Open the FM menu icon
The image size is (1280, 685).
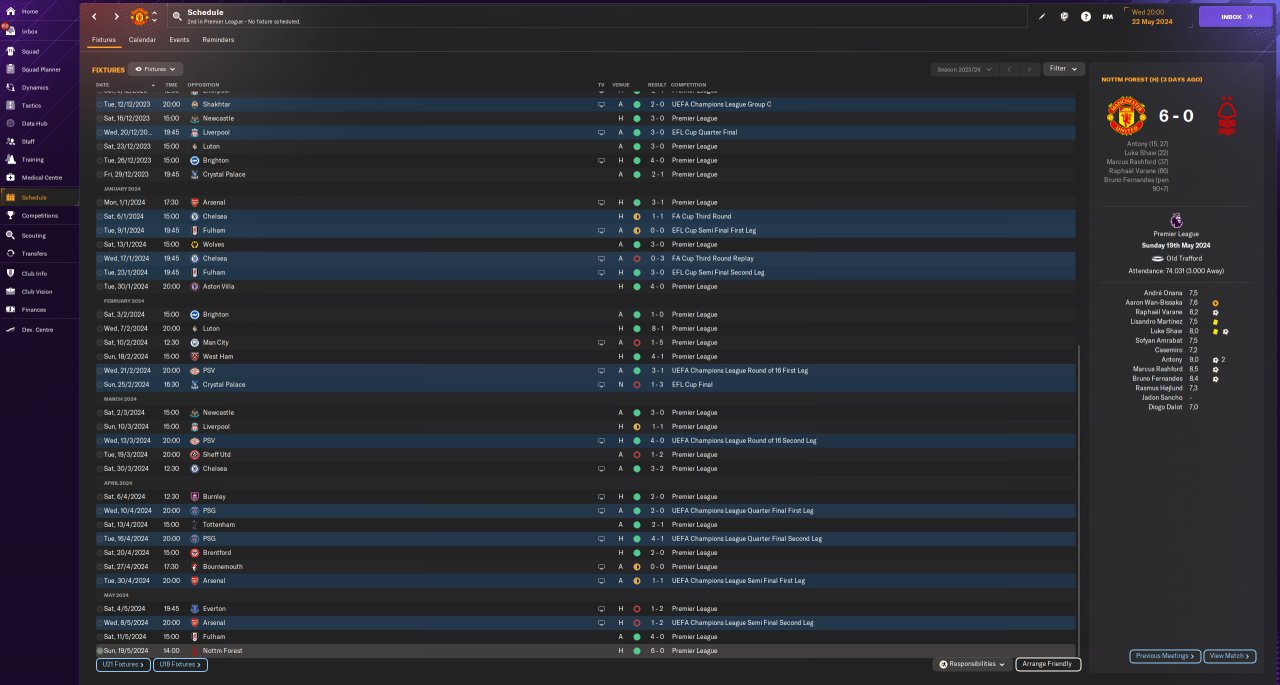pyautogui.click(x=1108, y=16)
